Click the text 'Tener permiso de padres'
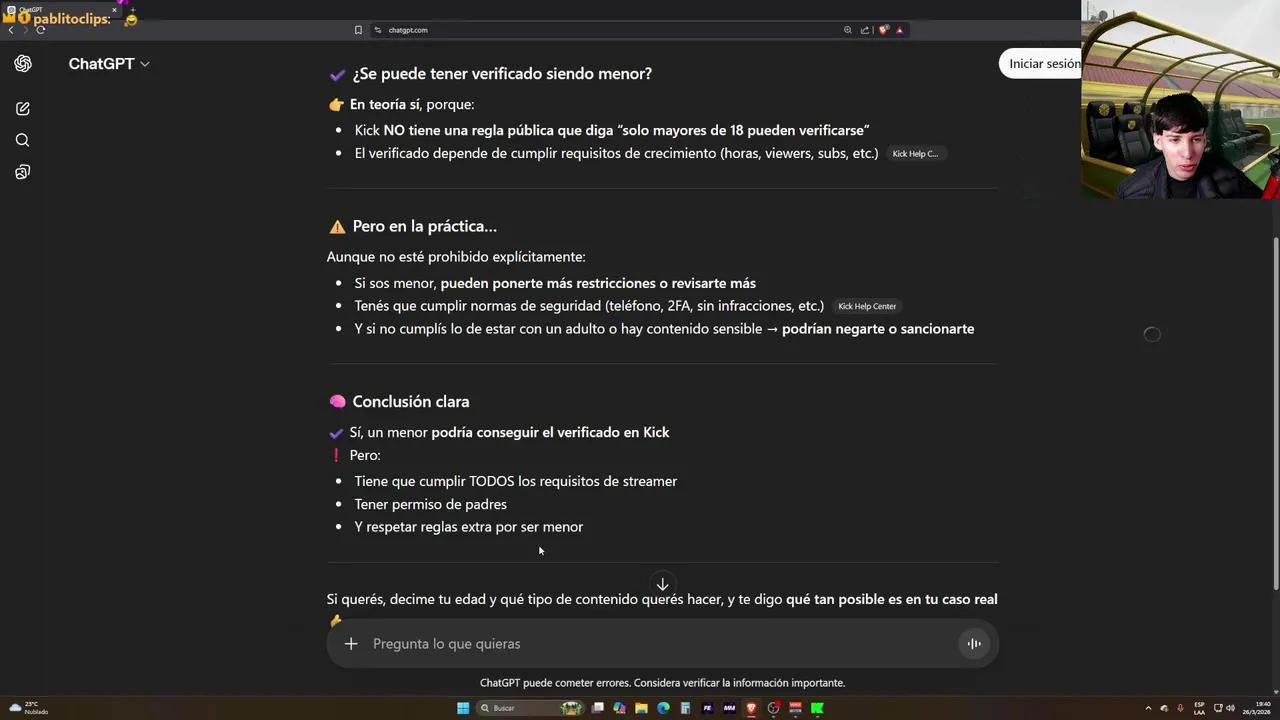 click(430, 504)
